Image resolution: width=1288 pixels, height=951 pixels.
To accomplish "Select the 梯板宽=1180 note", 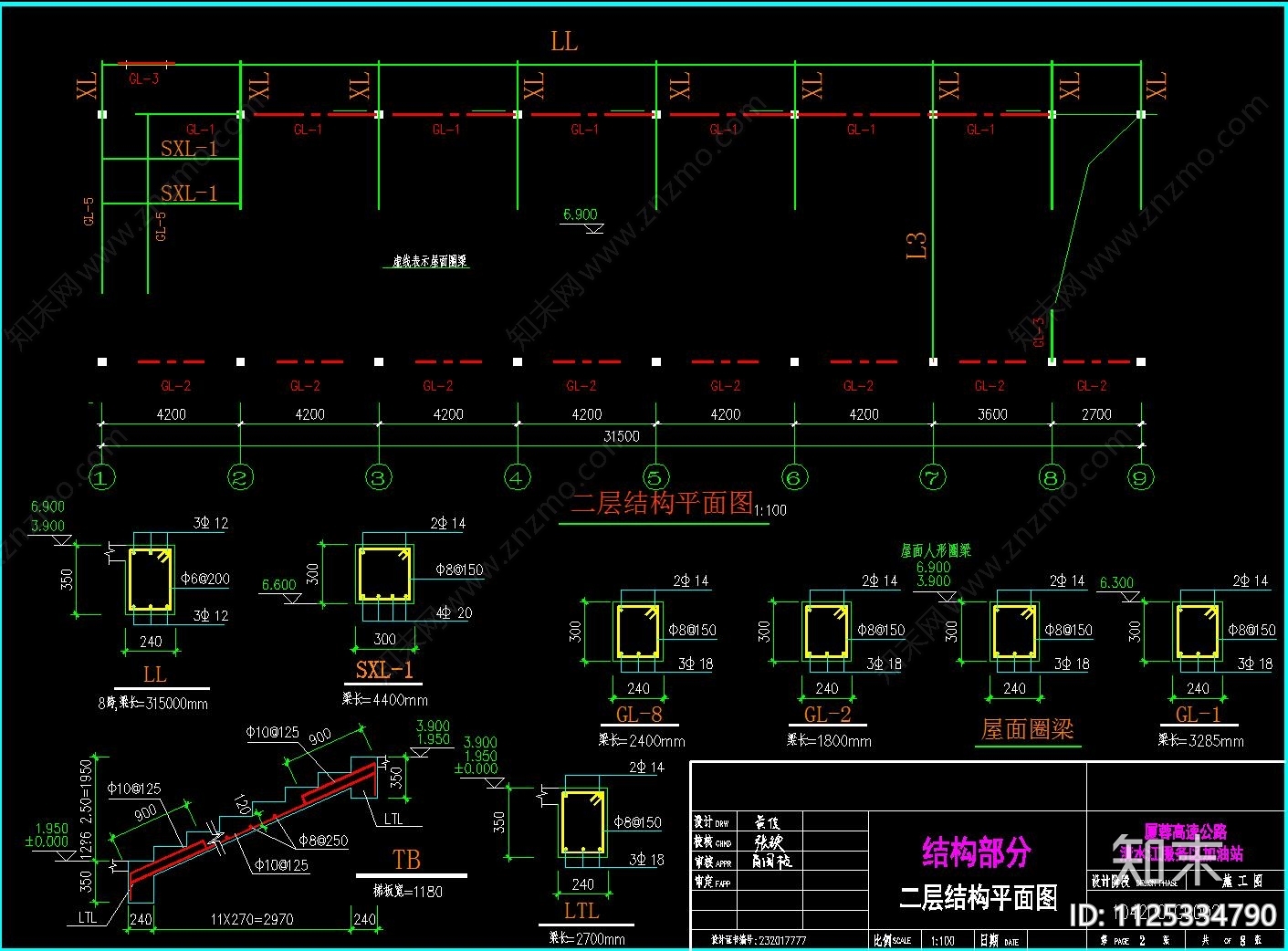I will (x=407, y=891).
